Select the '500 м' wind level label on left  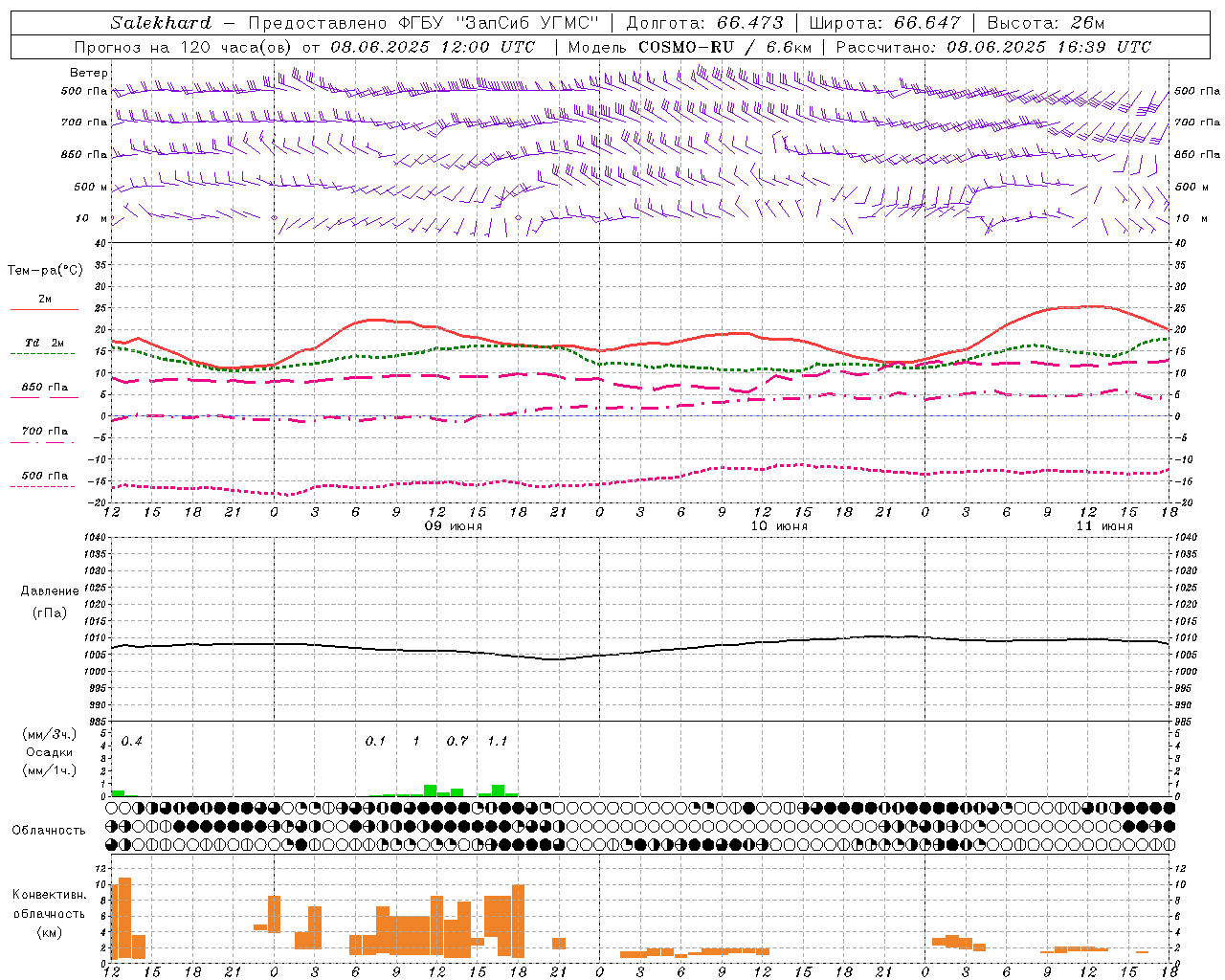click(92, 187)
